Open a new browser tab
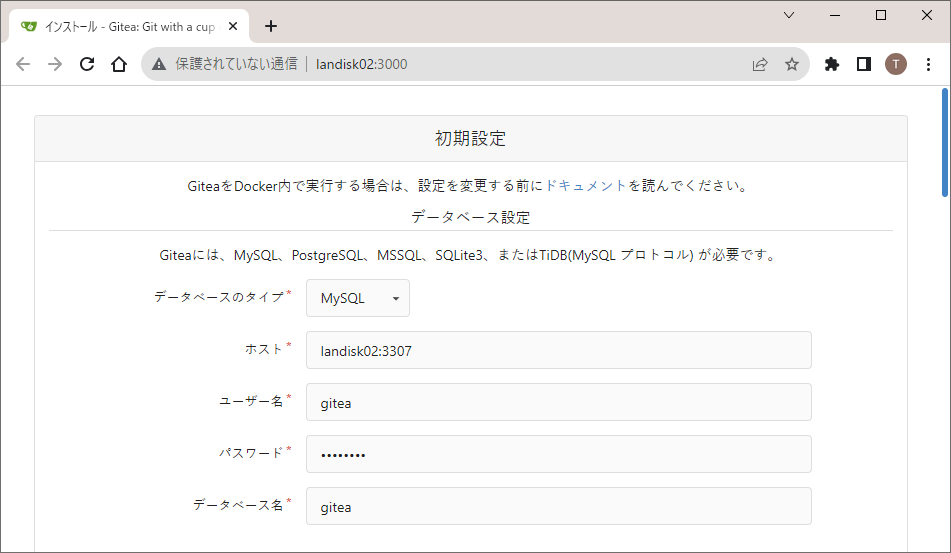 click(x=271, y=26)
